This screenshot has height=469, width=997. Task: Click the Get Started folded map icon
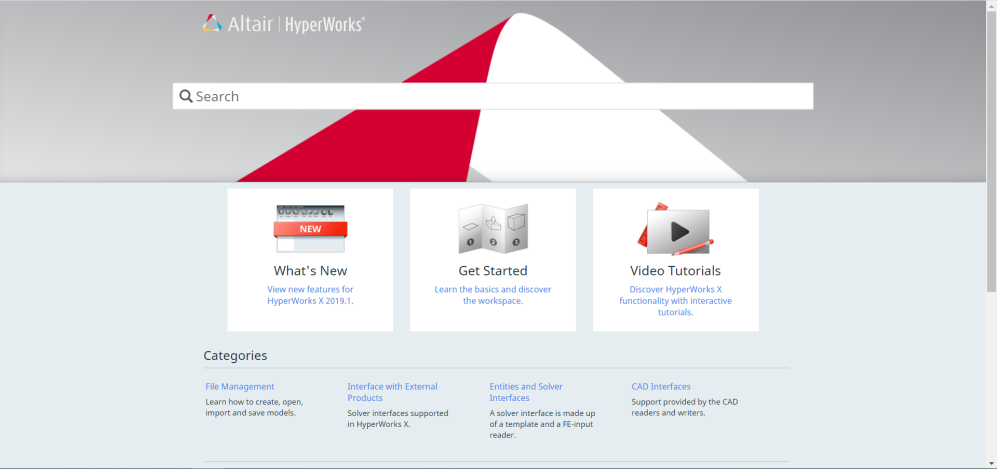pos(493,229)
